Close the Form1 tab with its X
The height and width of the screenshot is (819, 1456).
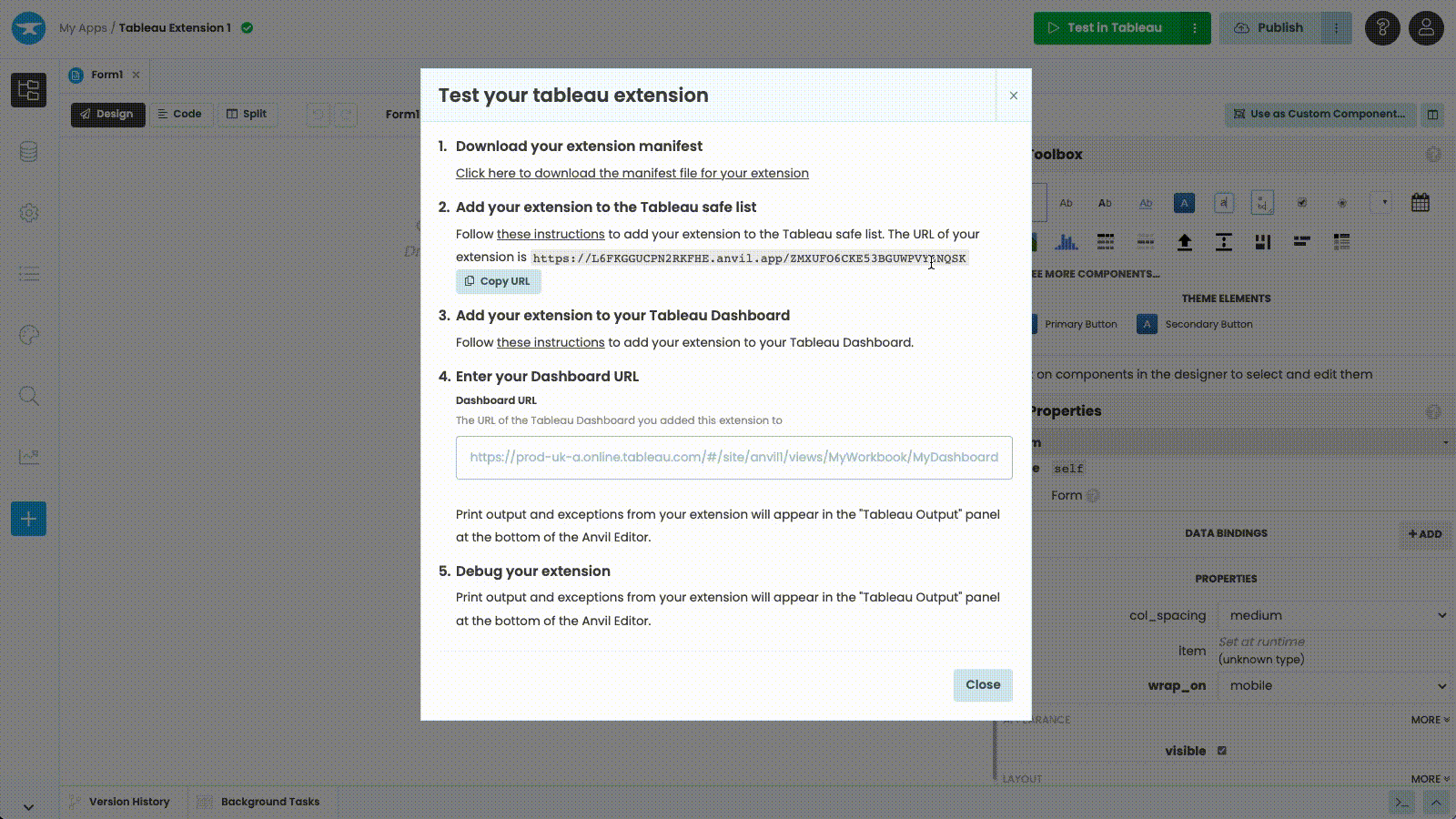pos(136,75)
